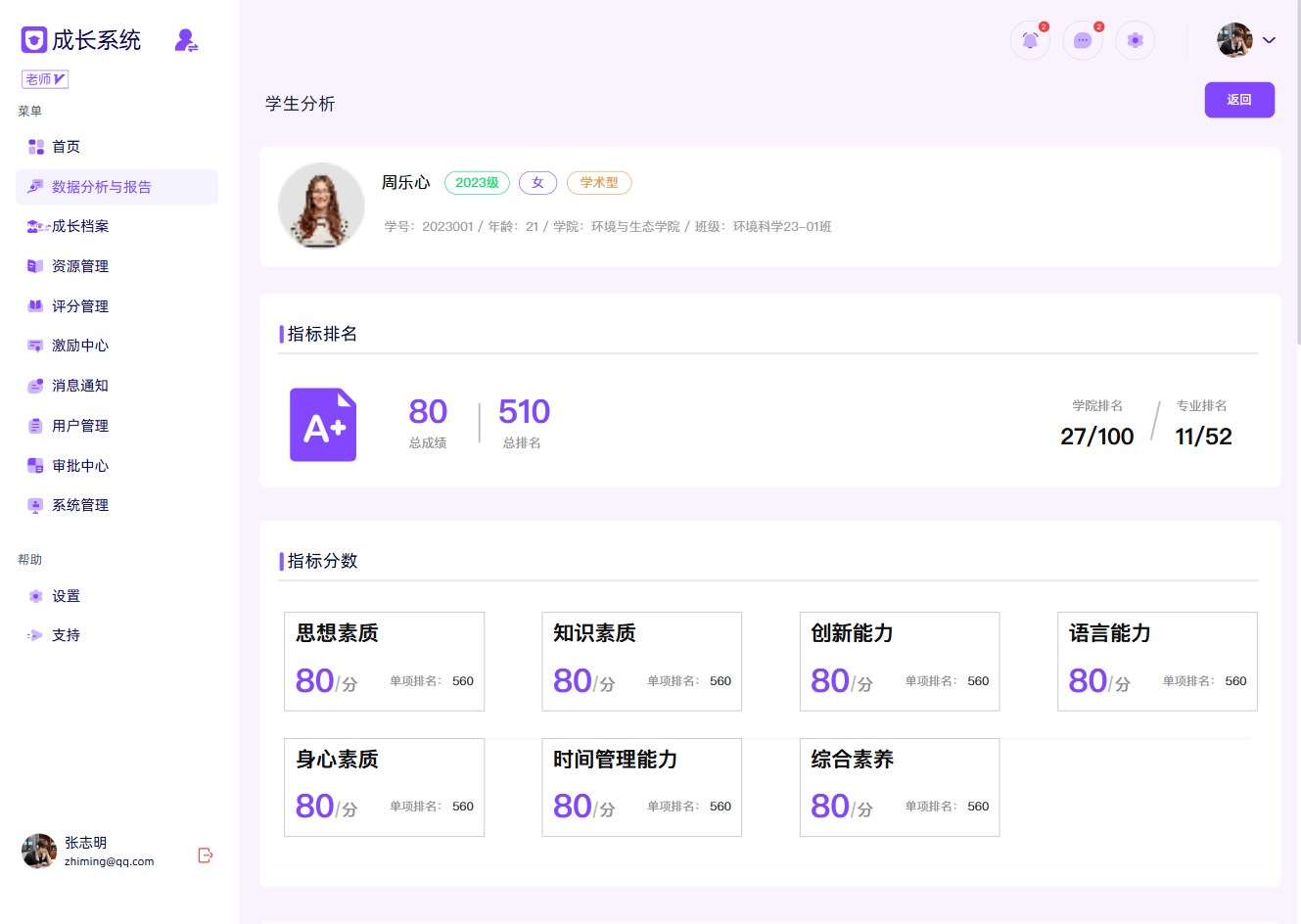The height and width of the screenshot is (924, 1301).
Task: Open the 思想素质 score card
Action: point(384,662)
